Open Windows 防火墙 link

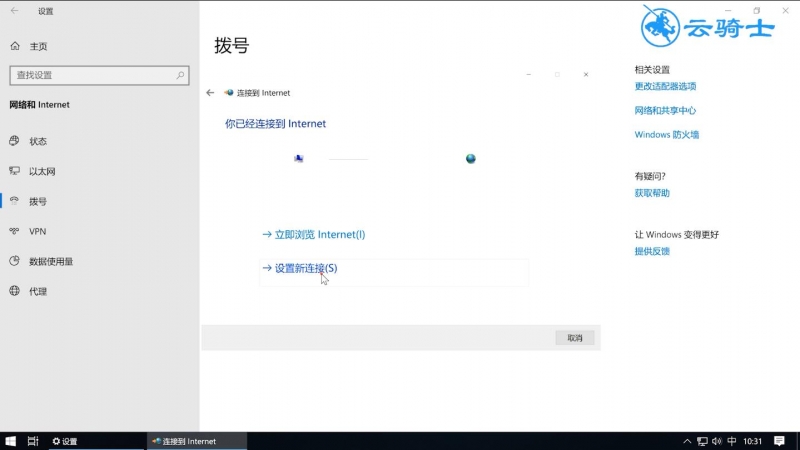tap(667, 135)
